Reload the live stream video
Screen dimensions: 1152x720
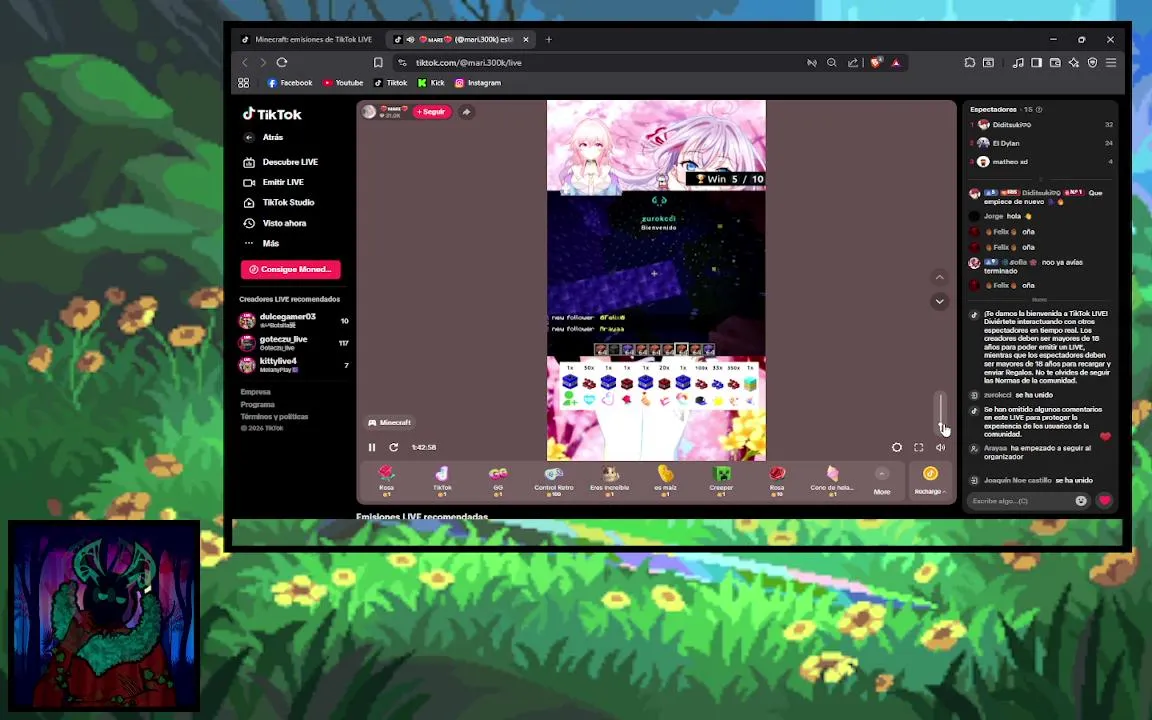(394, 447)
